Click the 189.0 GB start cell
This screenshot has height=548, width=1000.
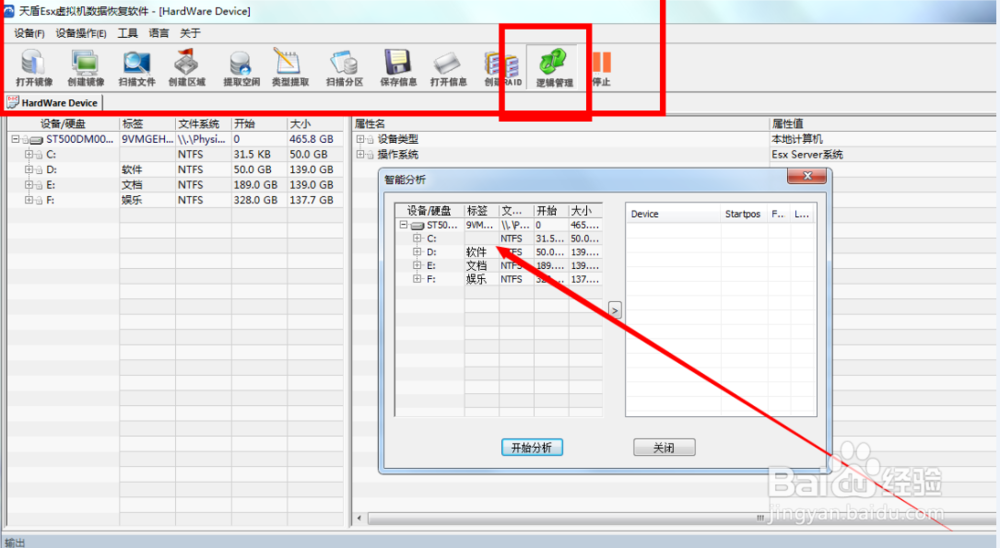point(255,185)
